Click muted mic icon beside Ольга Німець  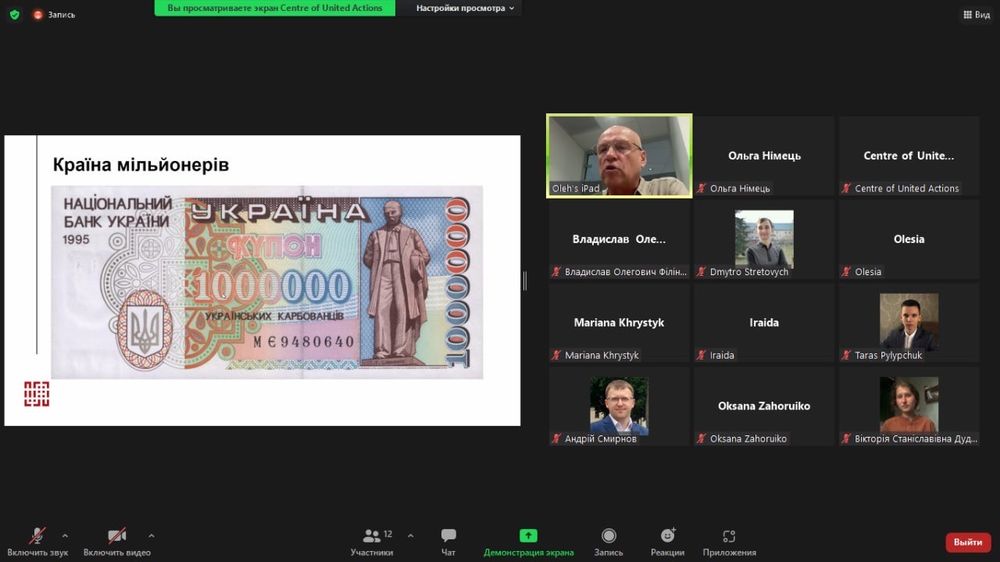[x=702, y=188]
